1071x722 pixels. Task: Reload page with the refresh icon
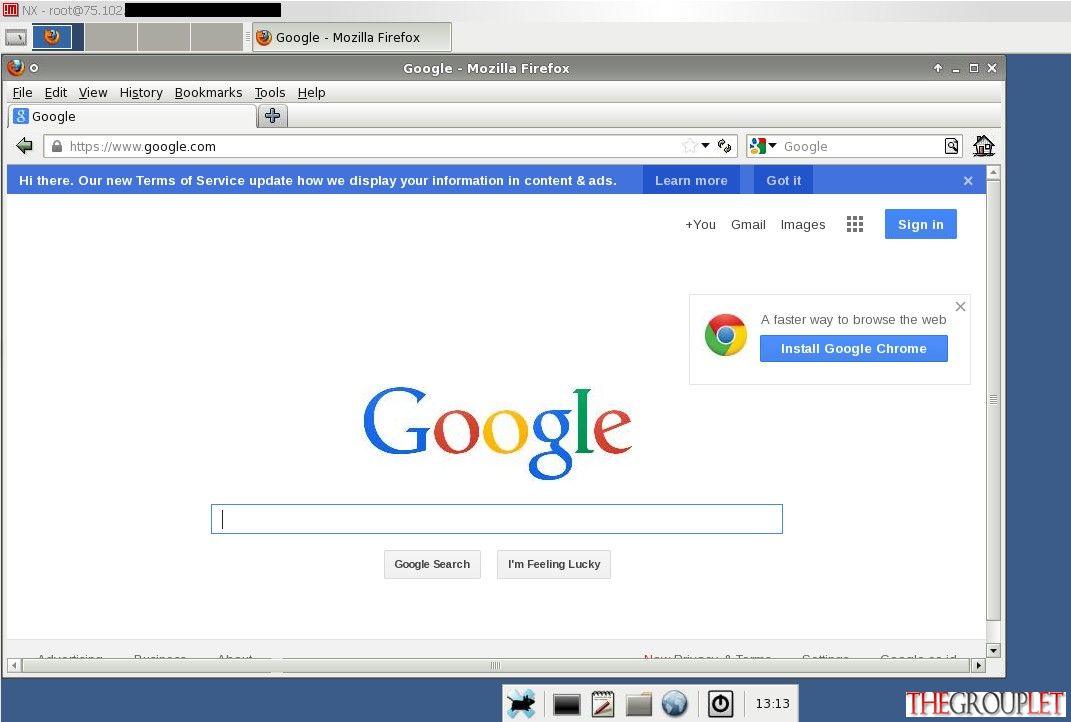pyautogui.click(x=725, y=145)
